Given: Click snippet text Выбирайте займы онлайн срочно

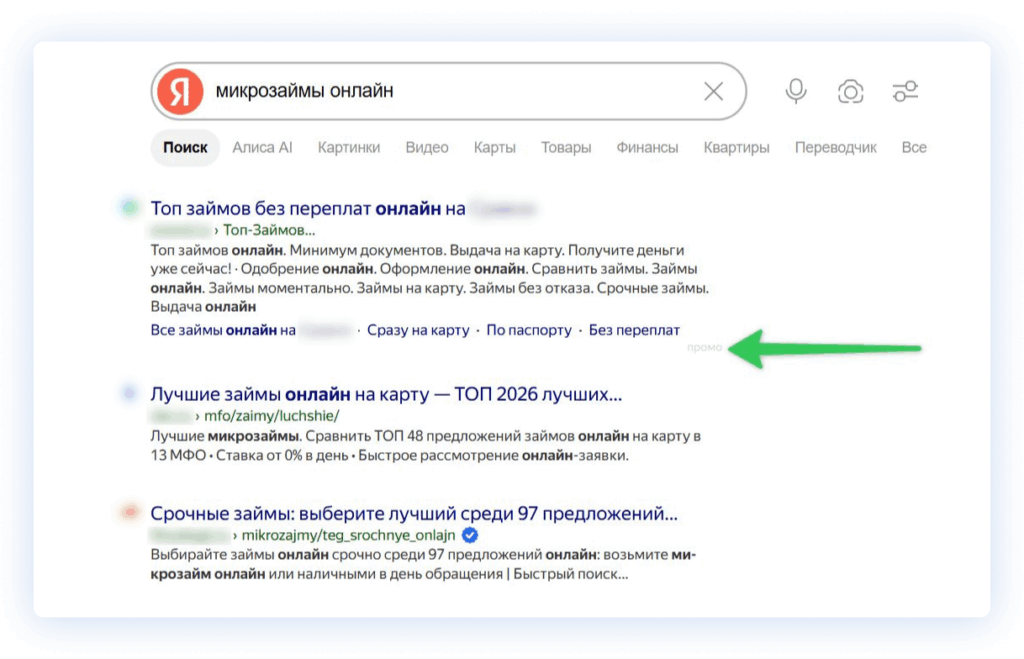Looking at the screenshot, I should pyautogui.click(x=423, y=564).
